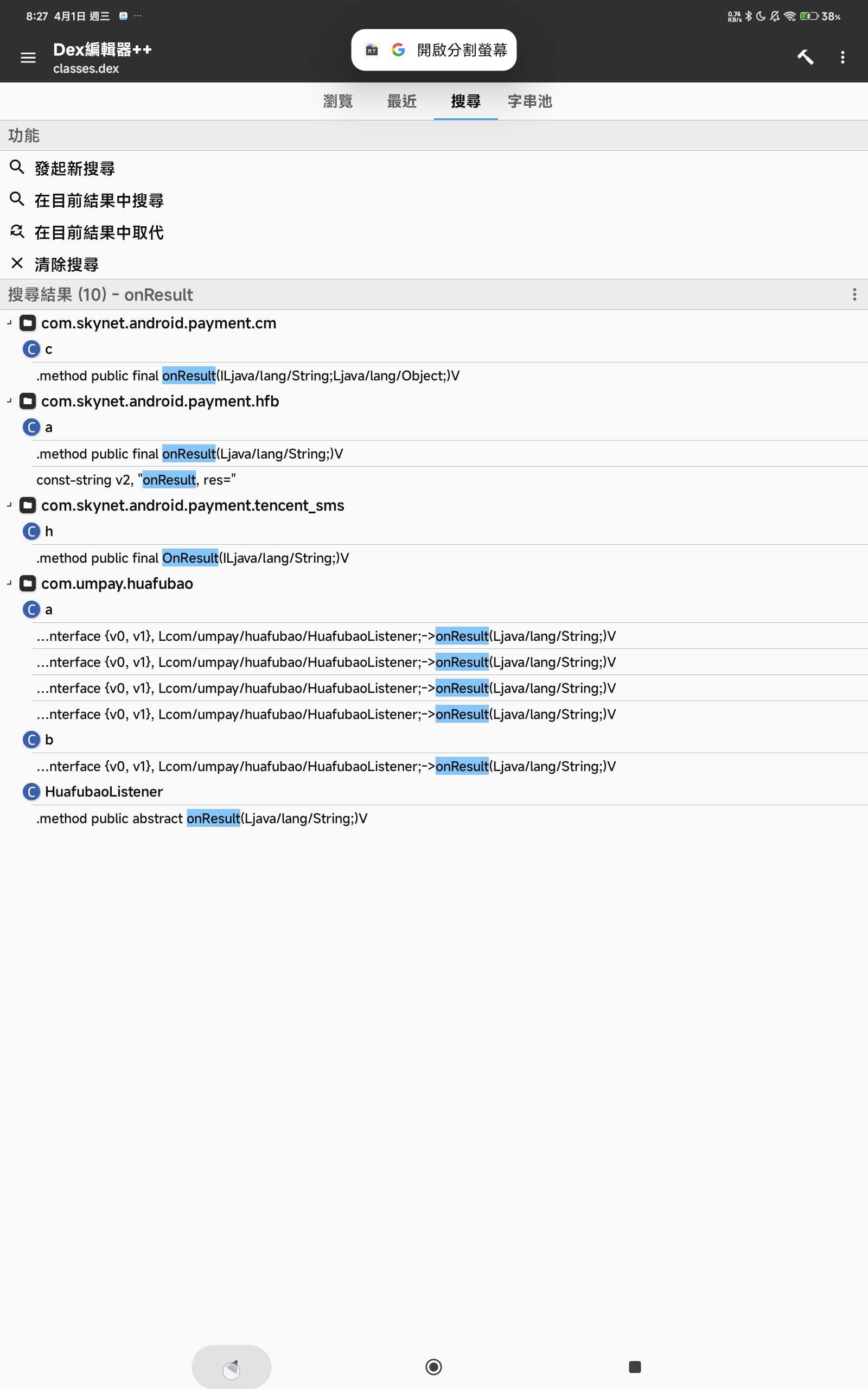Tap the home navigation button
The image size is (868, 1389).
433,1367
